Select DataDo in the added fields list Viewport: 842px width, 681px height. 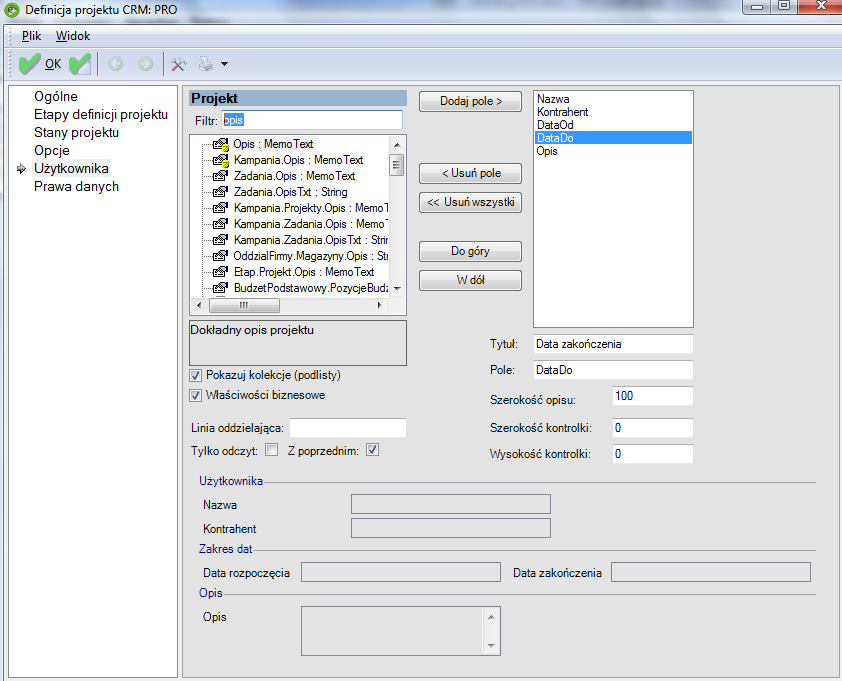[x=613, y=138]
